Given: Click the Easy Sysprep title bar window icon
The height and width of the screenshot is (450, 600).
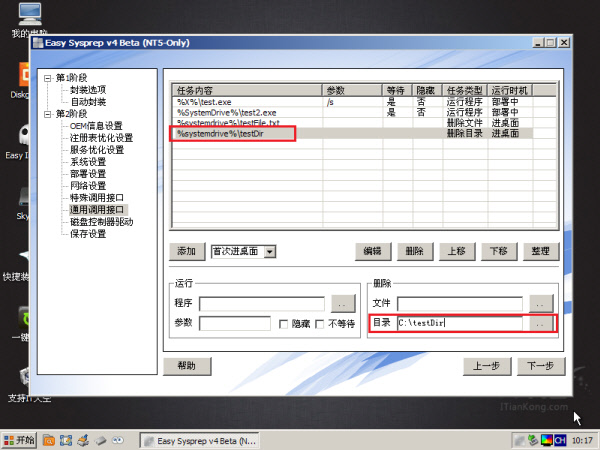Looking at the screenshot, I should point(38,43).
